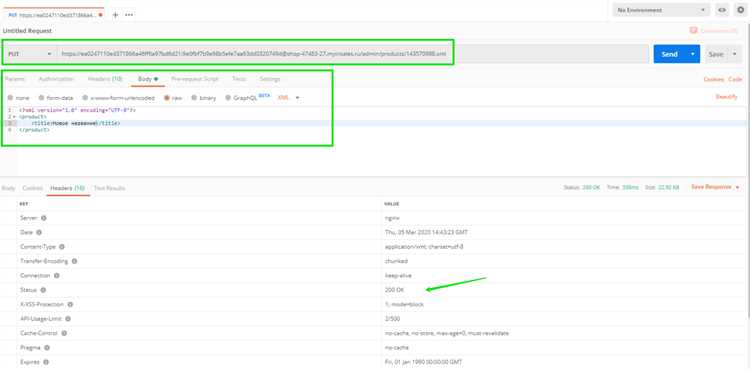Click the Save button
Viewport: 750px width, 369px height.
(x=716, y=54)
